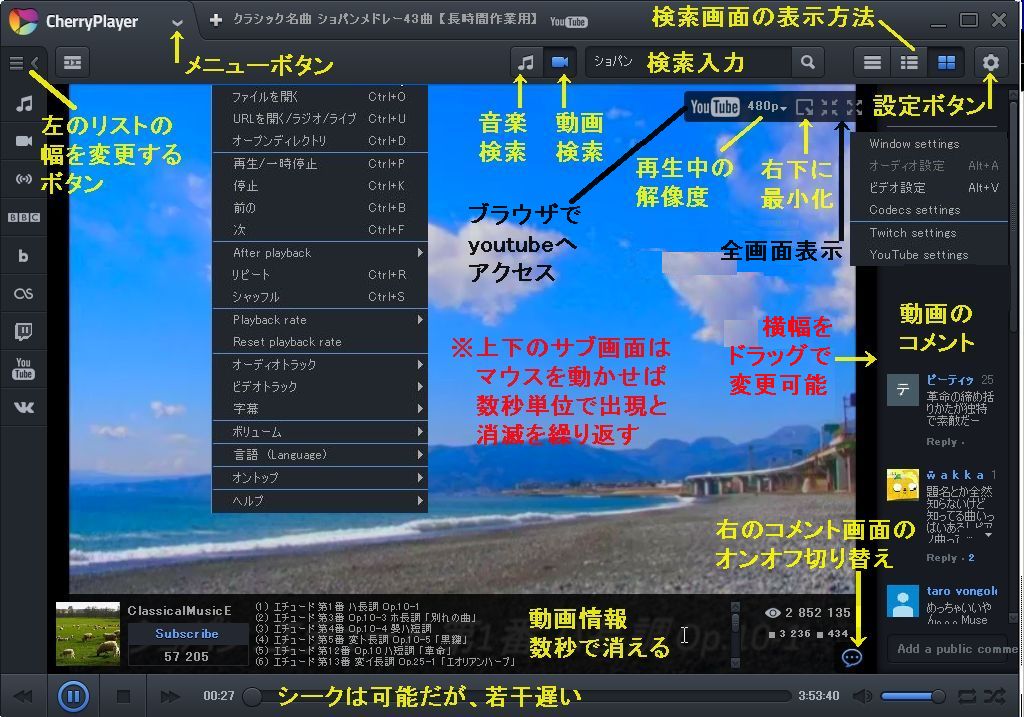
Task: Expand the After playback submenu
Action: click(320, 253)
